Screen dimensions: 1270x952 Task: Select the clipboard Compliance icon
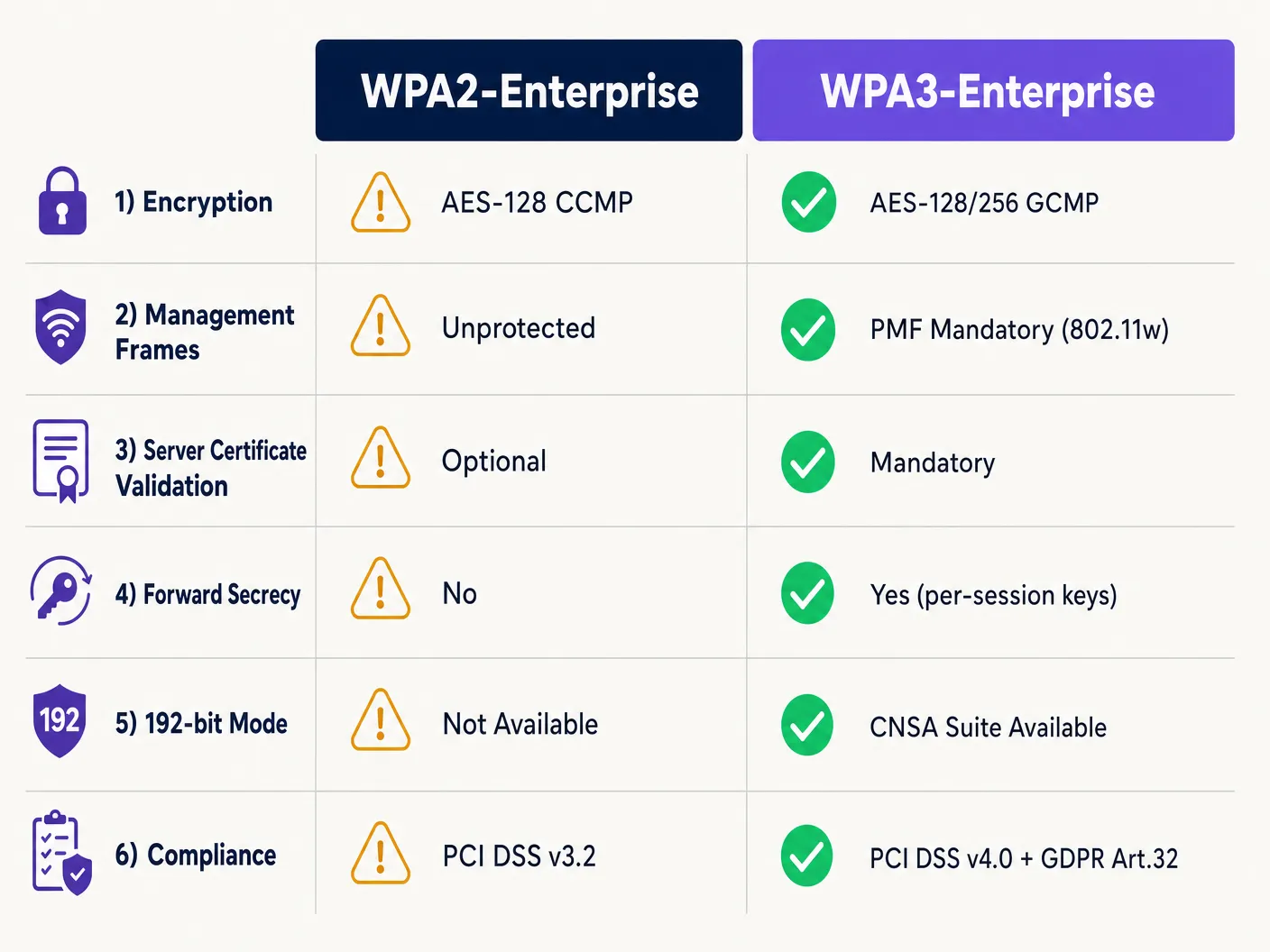(x=62, y=852)
